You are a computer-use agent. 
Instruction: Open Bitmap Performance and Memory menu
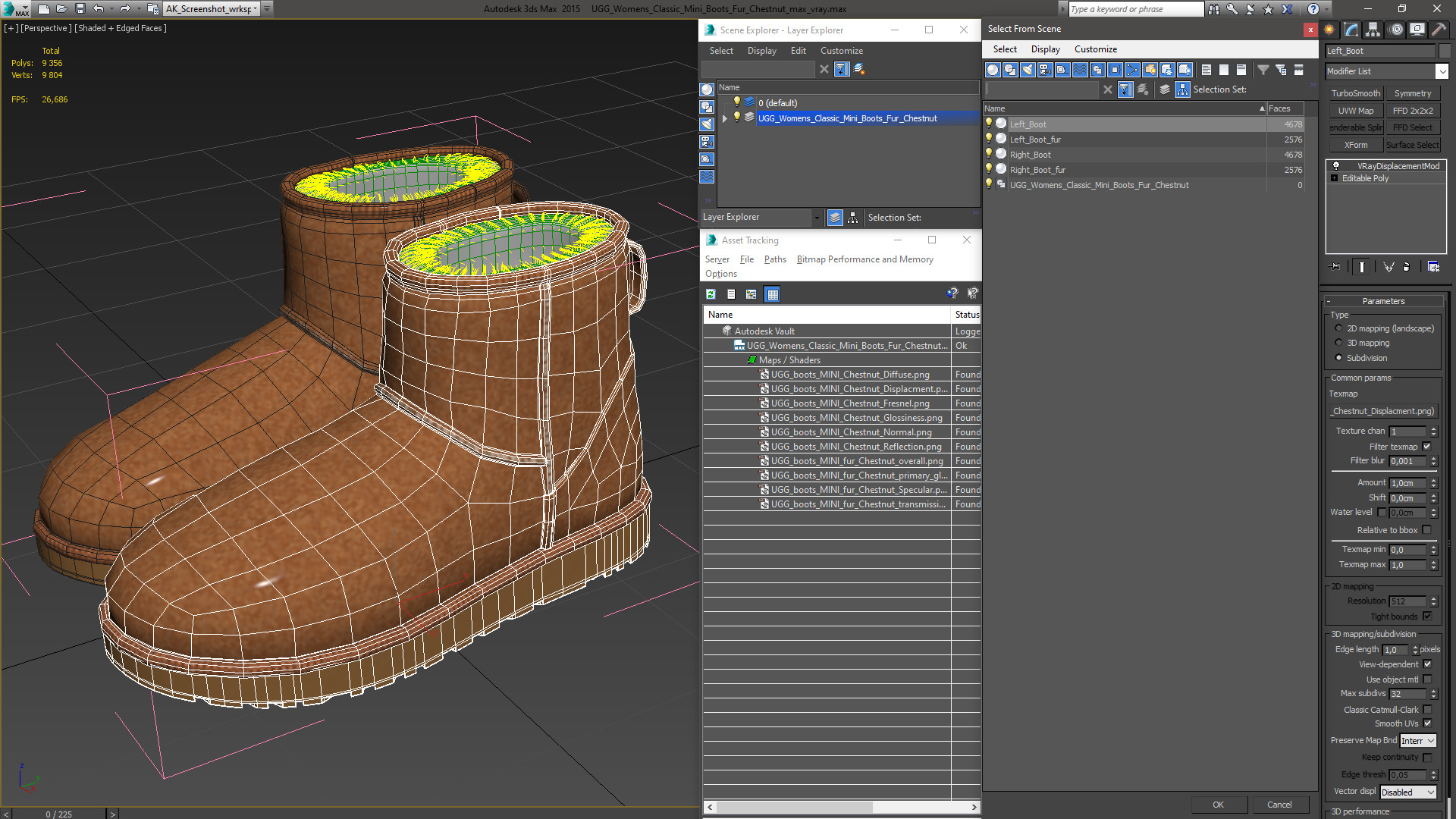[864, 259]
